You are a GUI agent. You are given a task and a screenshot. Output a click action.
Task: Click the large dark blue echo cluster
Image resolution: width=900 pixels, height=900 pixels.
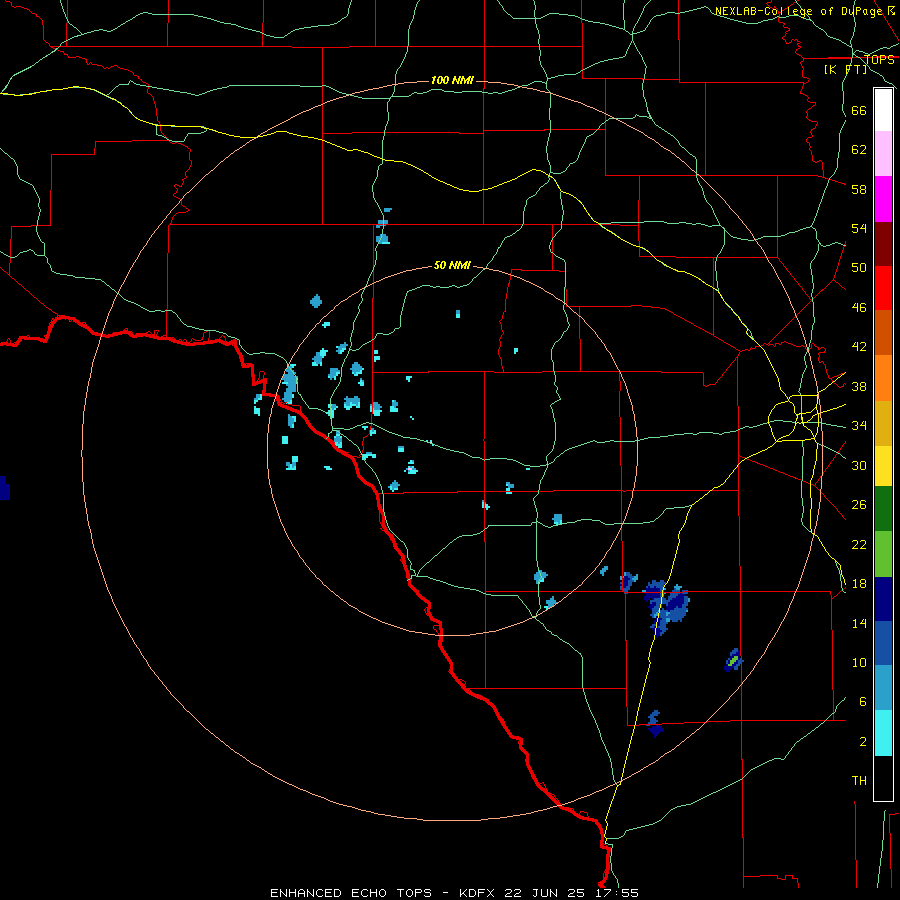[x=666, y=606]
